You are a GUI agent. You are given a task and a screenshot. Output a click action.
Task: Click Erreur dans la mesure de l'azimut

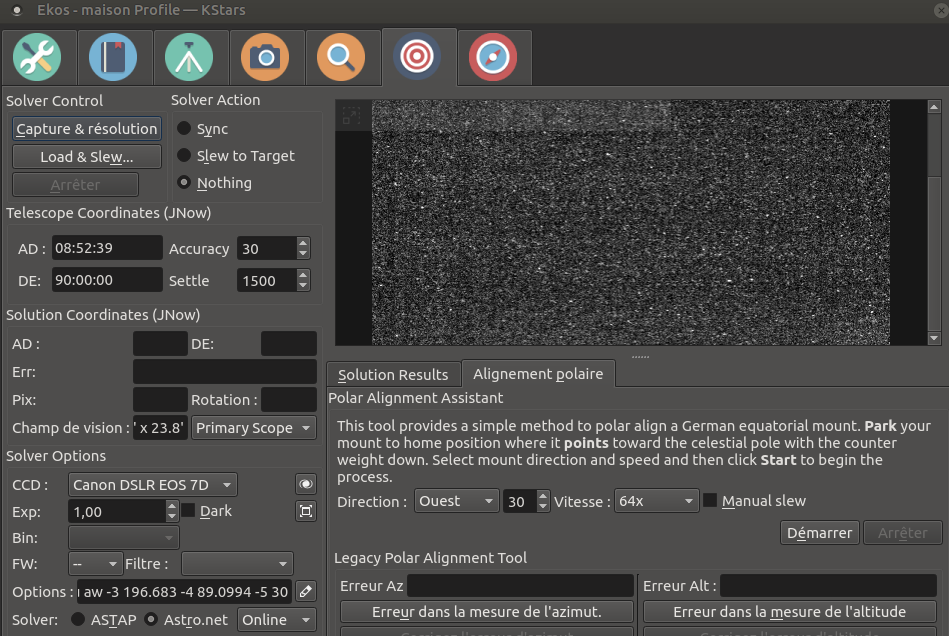(487, 612)
